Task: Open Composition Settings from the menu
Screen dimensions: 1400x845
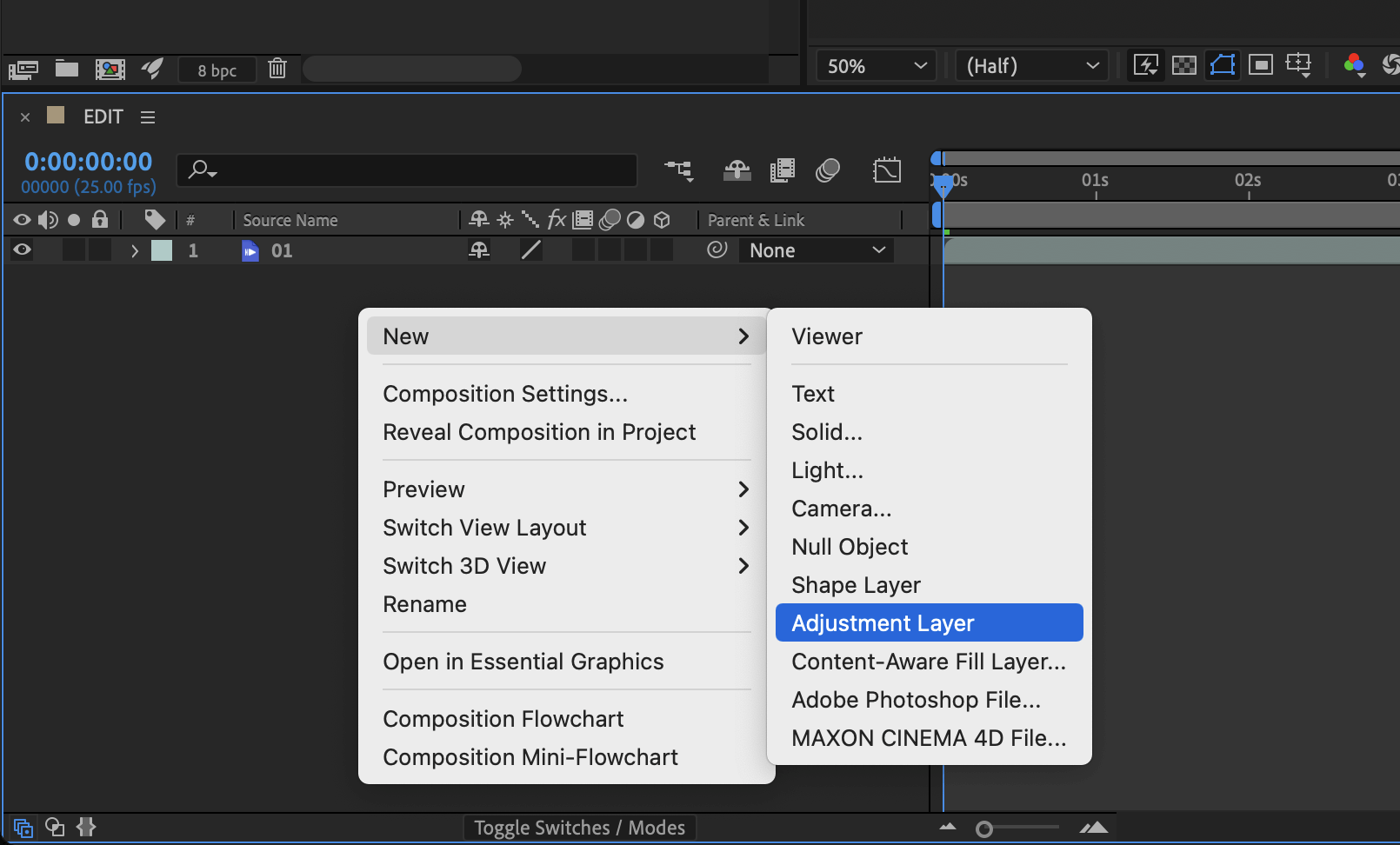Action: pyautogui.click(x=505, y=394)
